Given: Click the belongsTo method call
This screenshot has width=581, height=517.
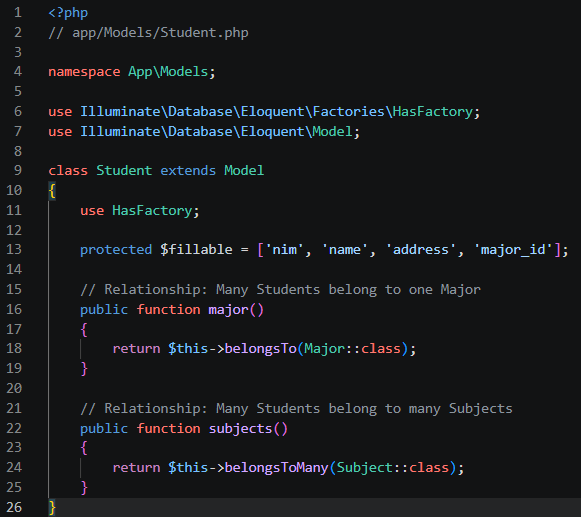Looking at the screenshot, I should [260, 349].
